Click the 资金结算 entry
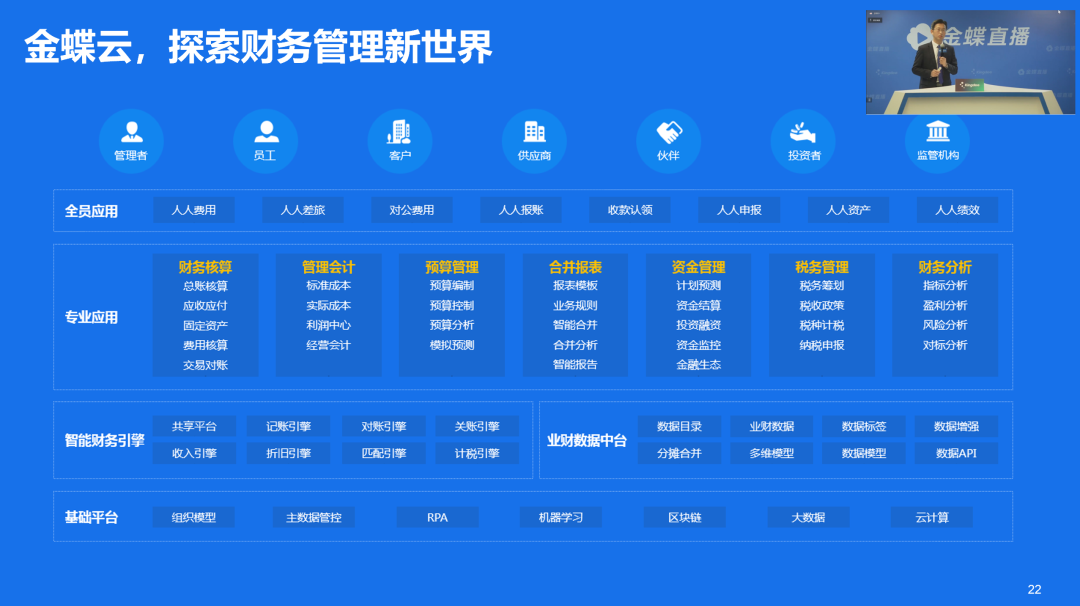The height and width of the screenshot is (606, 1080). pos(698,306)
